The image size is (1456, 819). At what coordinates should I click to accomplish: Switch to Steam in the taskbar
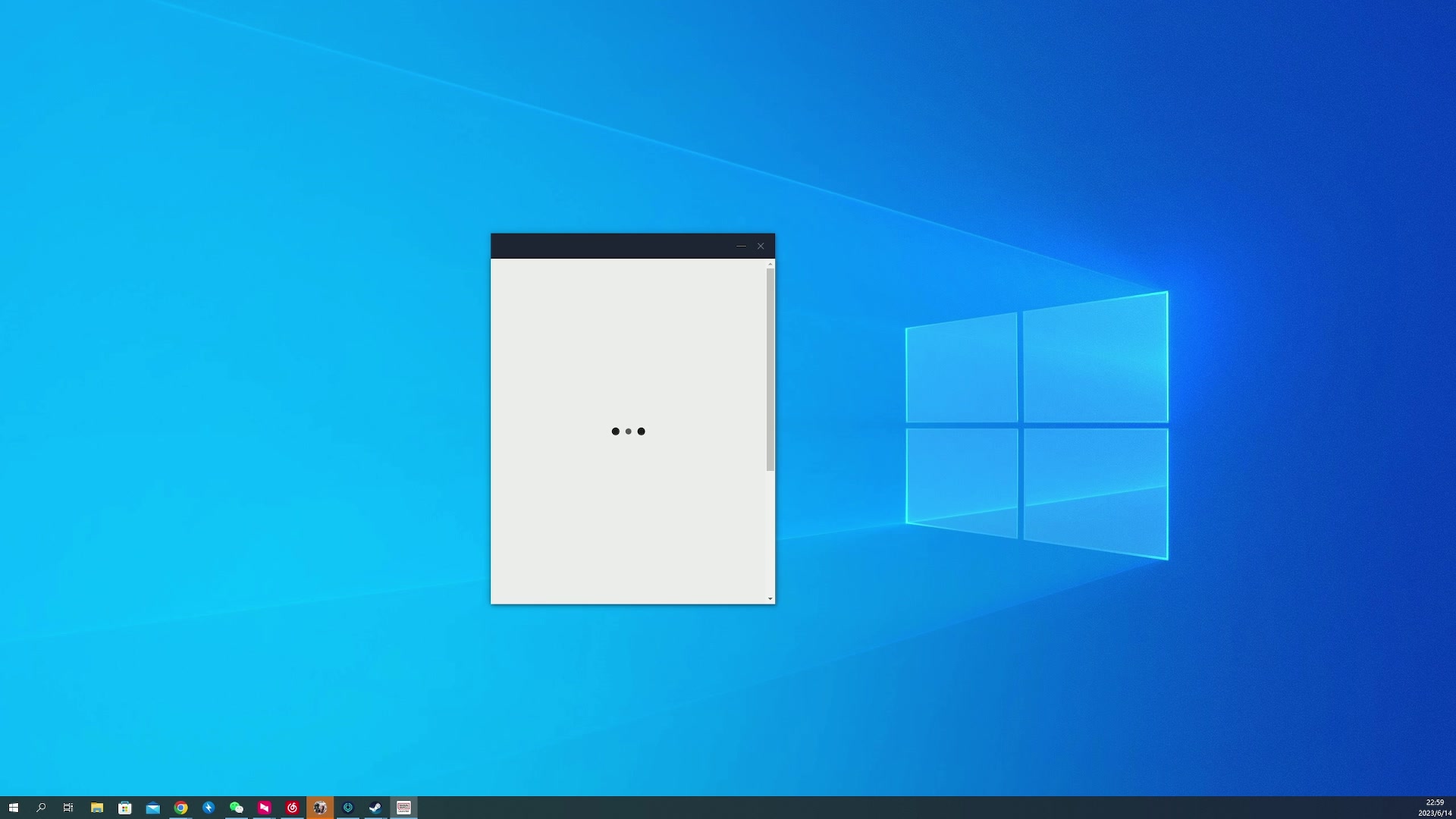(x=375, y=808)
